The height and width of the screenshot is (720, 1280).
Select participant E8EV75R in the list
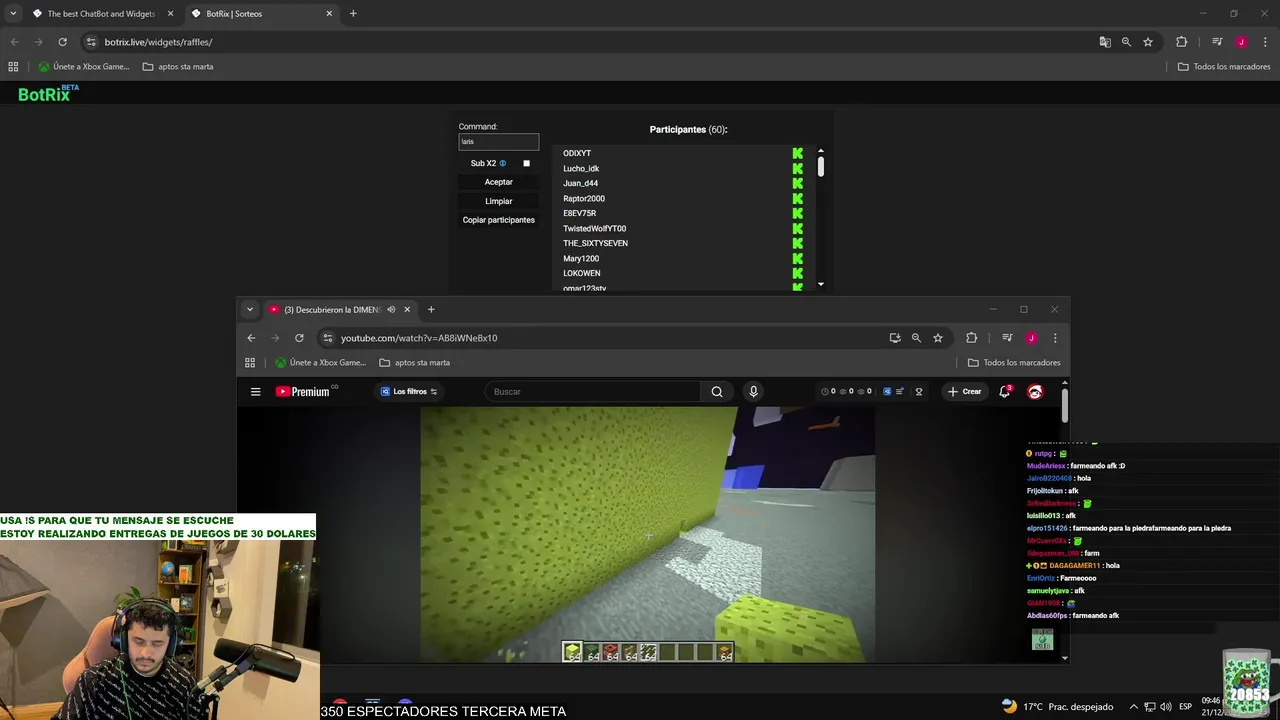tap(579, 213)
